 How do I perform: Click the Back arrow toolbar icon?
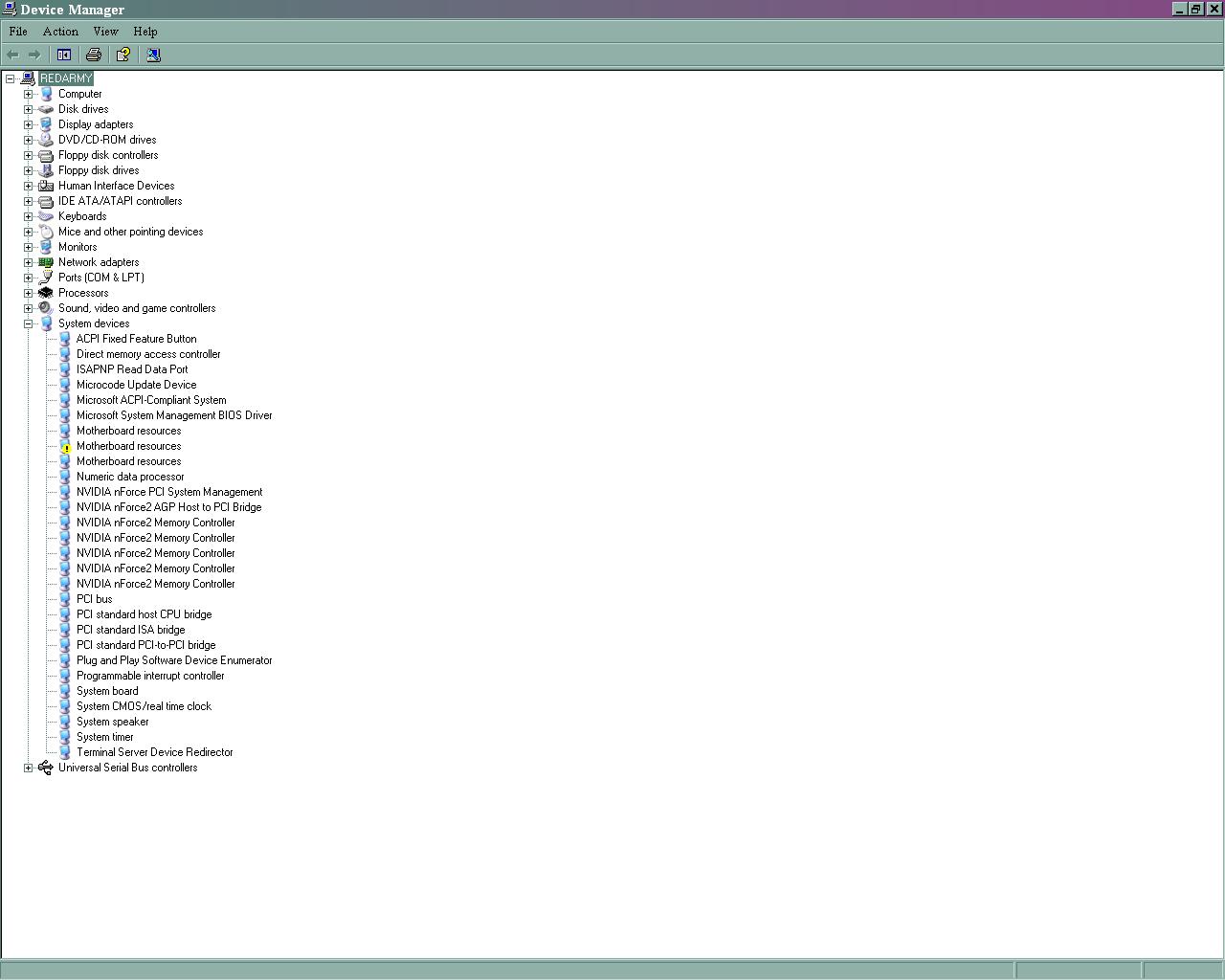[x=13, y=55]
